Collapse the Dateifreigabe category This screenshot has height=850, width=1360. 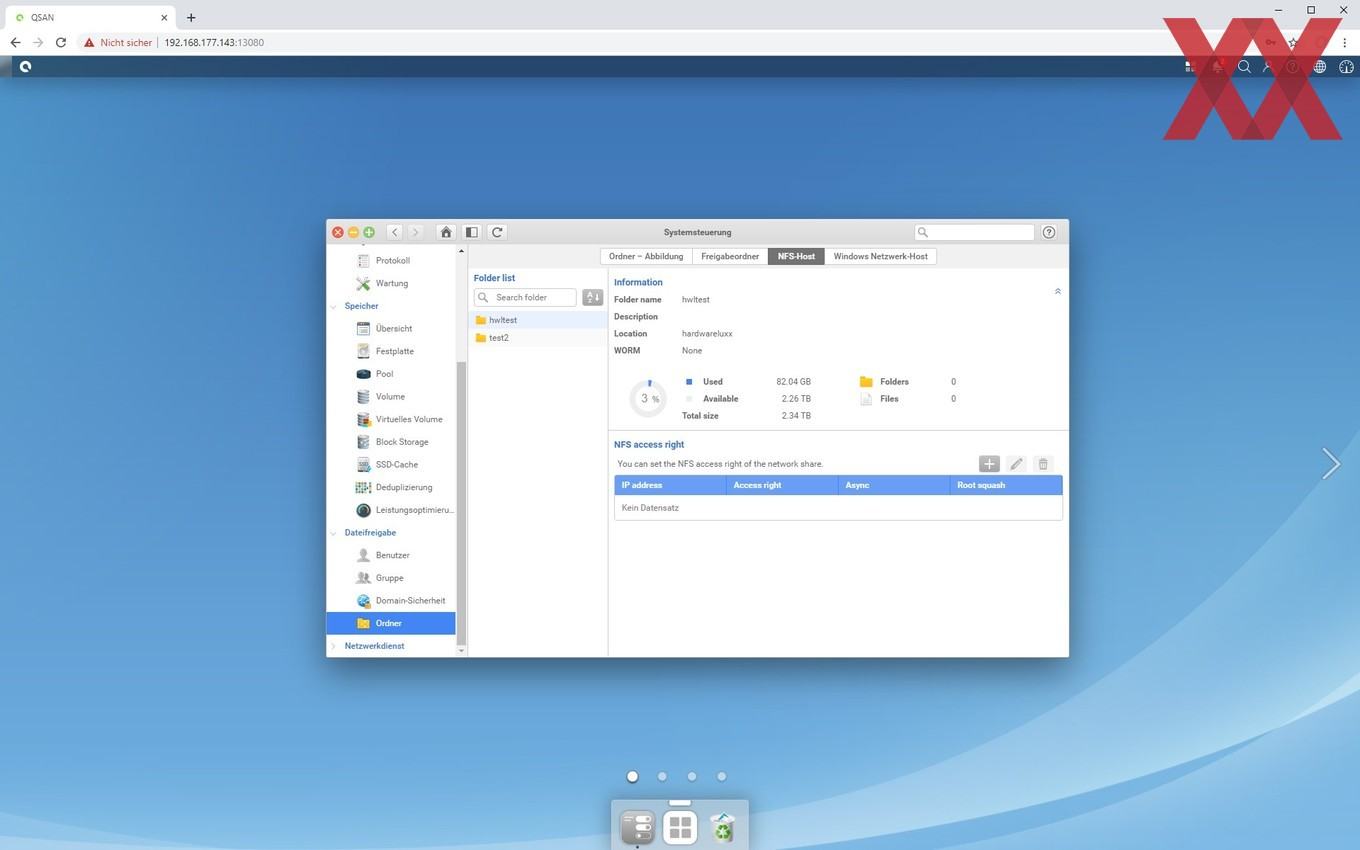click(x=334, y=533)
